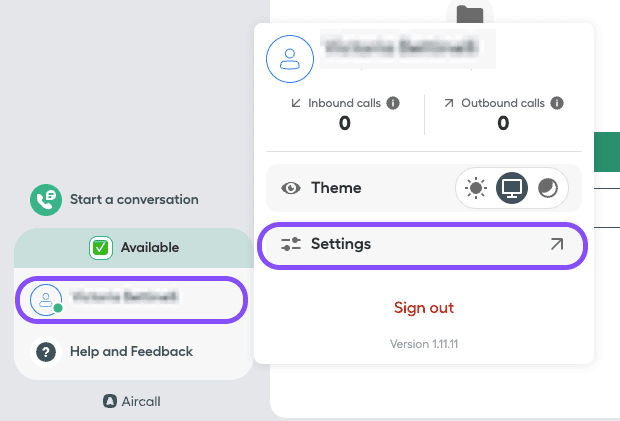Click the Aircall logo at bottom

pos(111,401)
